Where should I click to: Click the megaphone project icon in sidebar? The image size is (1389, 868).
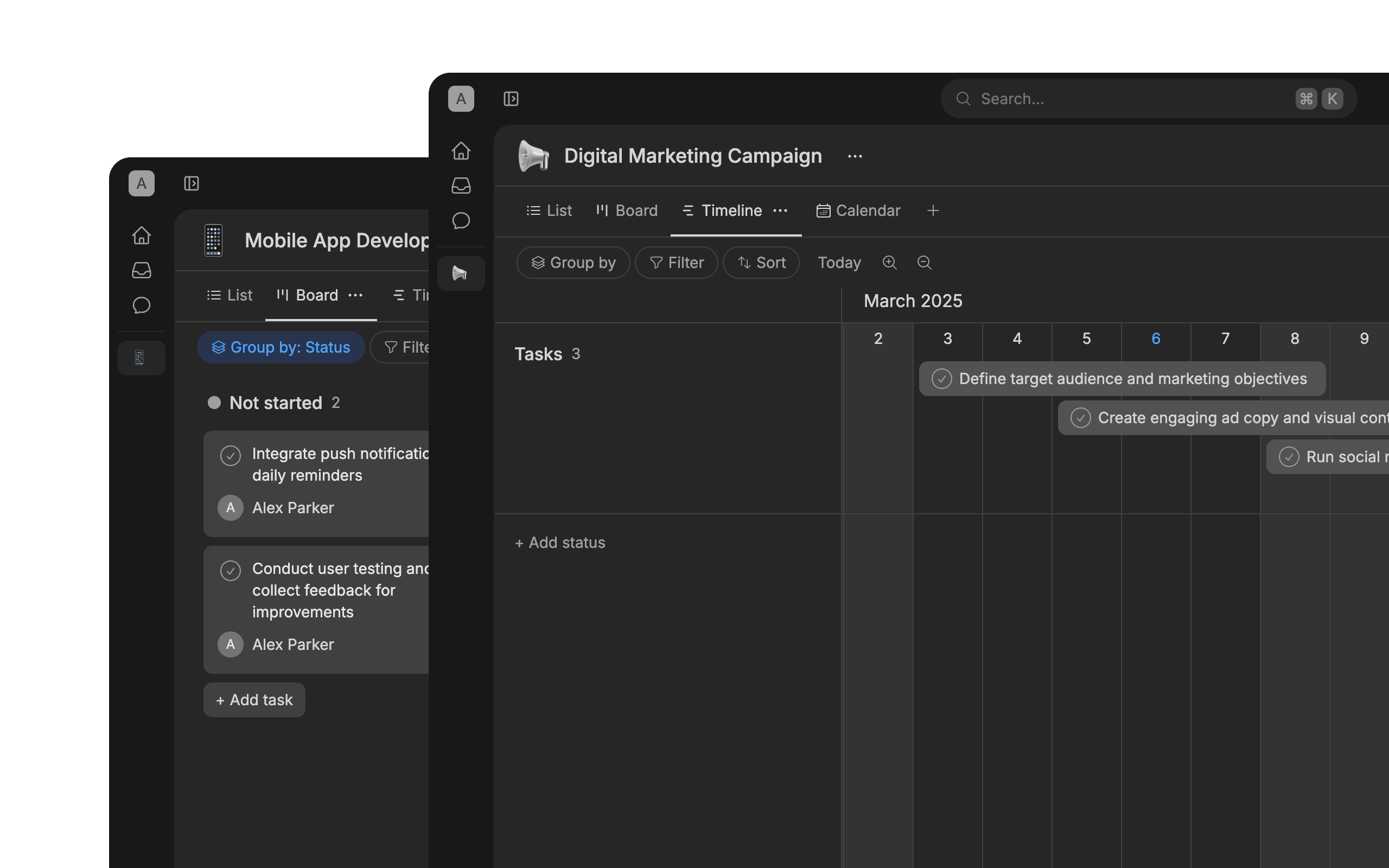(x=460, y=273)
